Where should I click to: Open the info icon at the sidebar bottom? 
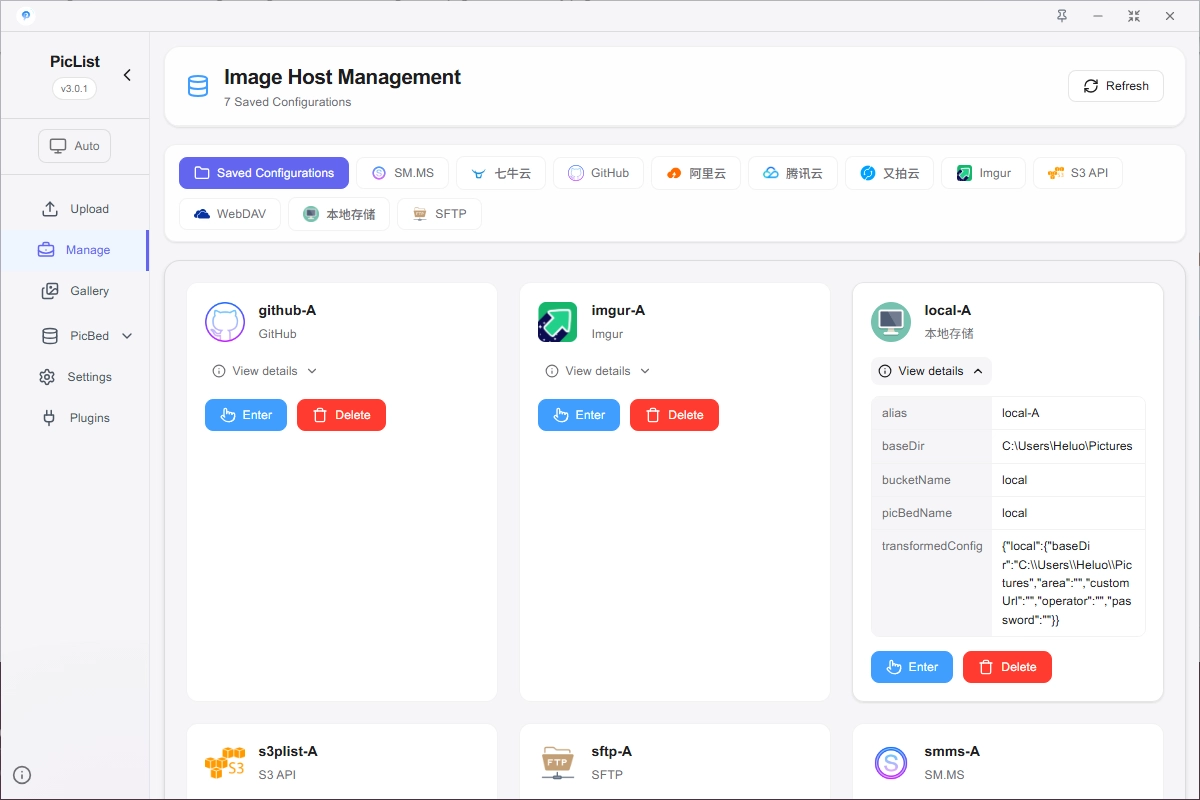tap(22, 774)
